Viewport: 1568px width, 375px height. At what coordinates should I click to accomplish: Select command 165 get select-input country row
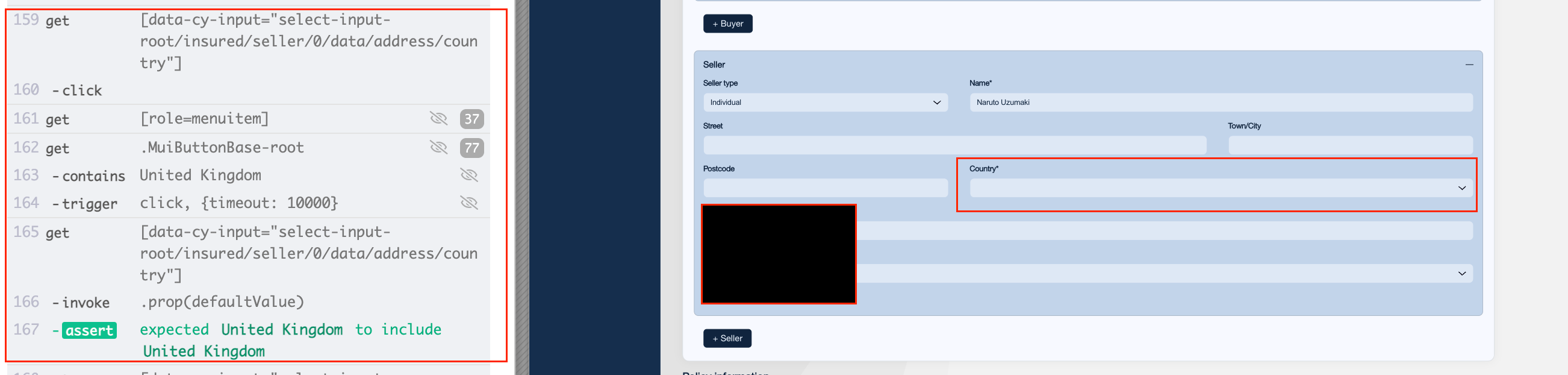[248, 254]
